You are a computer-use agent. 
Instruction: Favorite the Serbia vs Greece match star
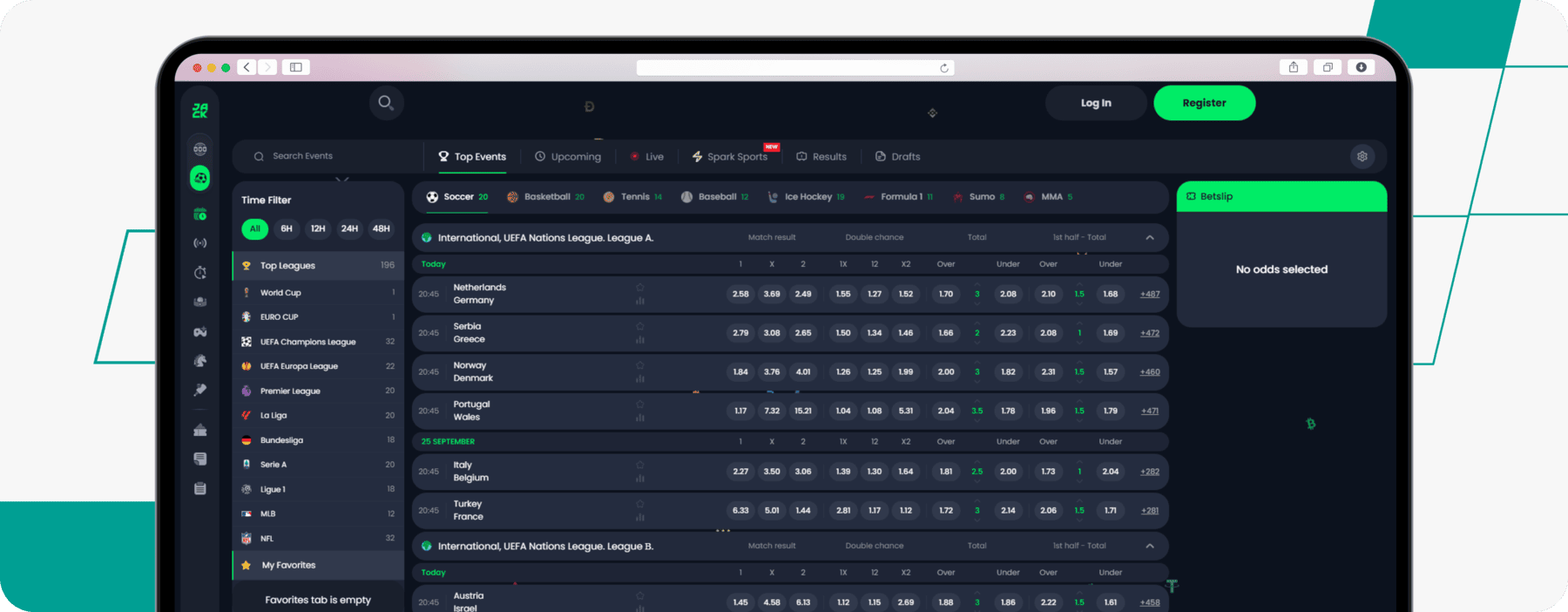(x=640, y=326)
